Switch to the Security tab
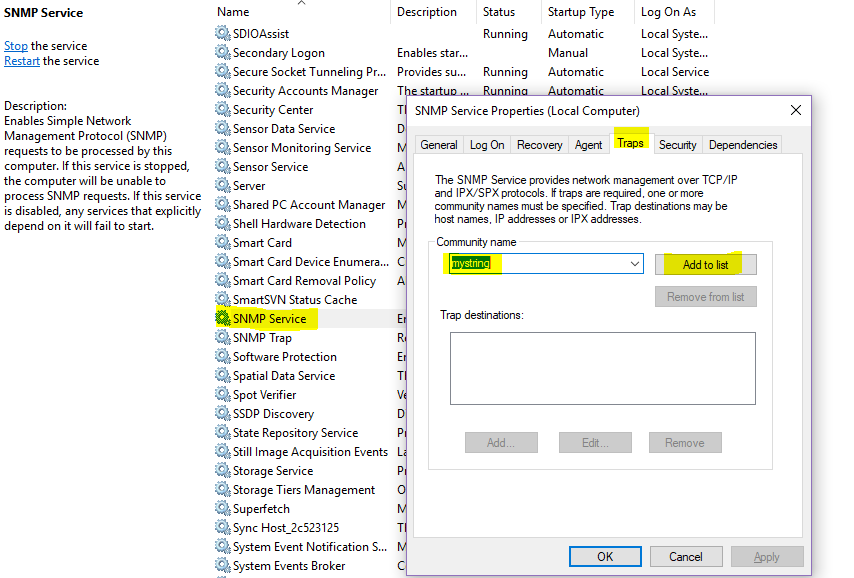This screenshot has width=854, height=578. tap(677, 144)
